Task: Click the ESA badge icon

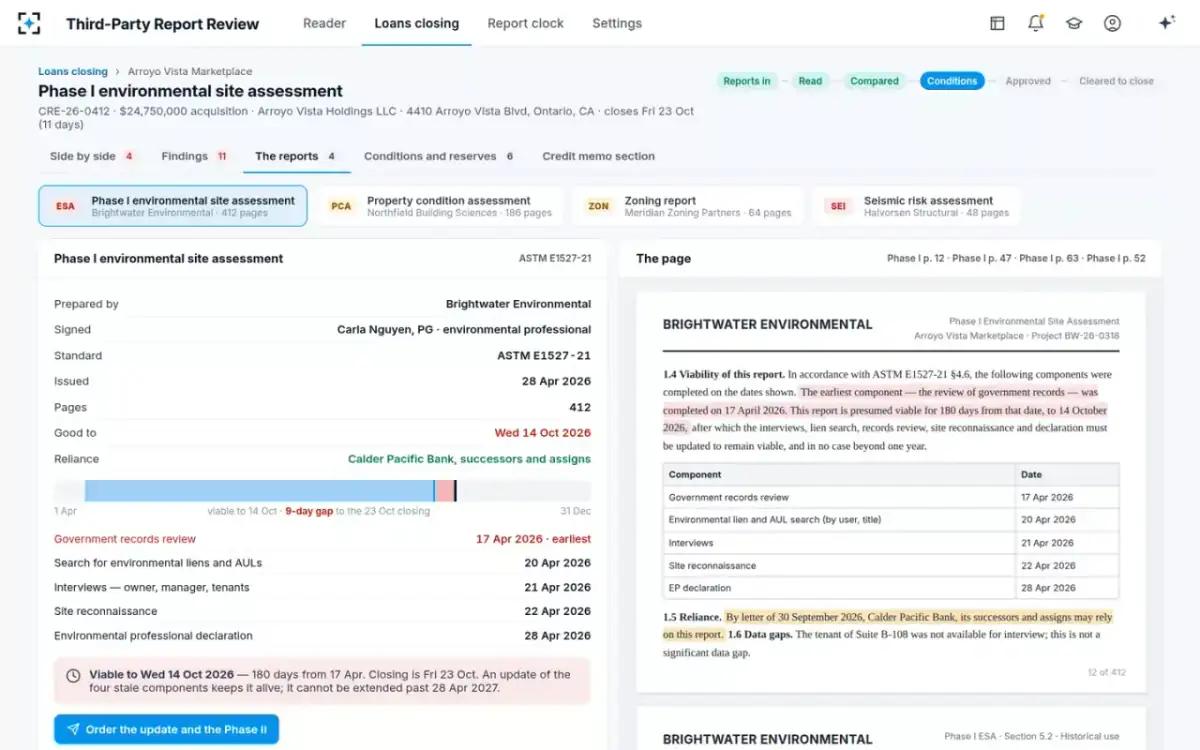Action: point(65,206)
